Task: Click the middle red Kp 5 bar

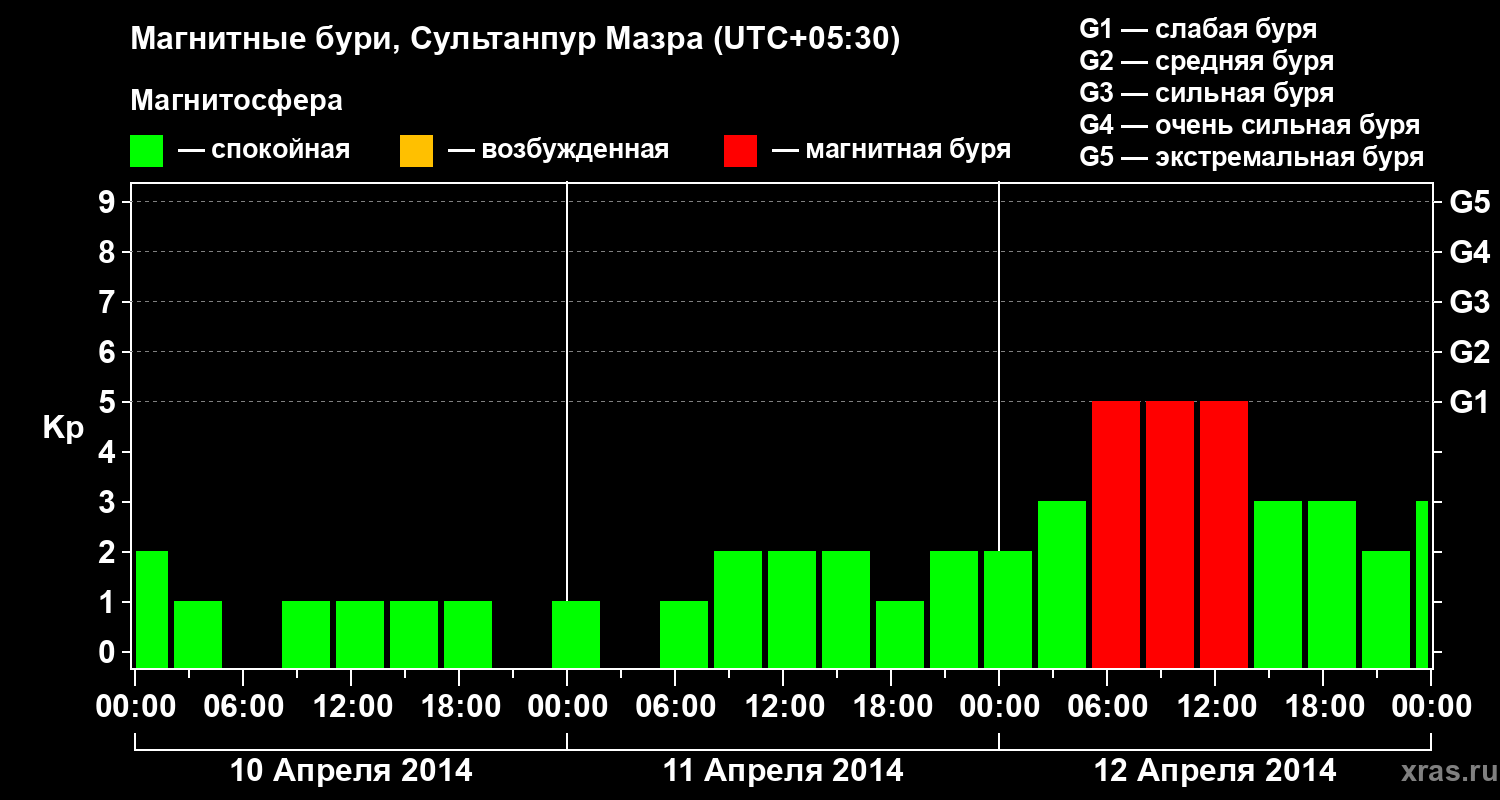Action: [1170, 534]
